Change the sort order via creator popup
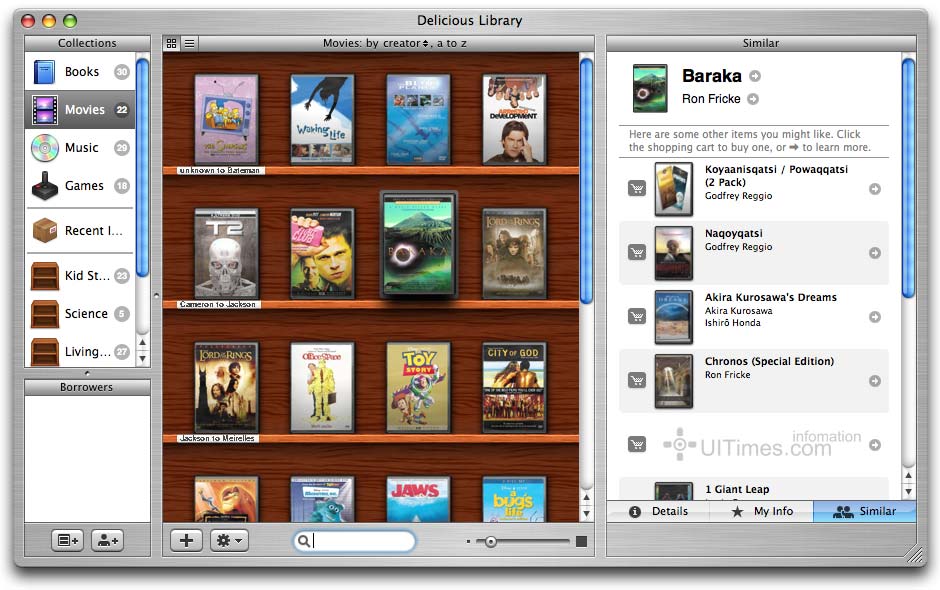Screen dimensions: 940x590 [406, 43]
